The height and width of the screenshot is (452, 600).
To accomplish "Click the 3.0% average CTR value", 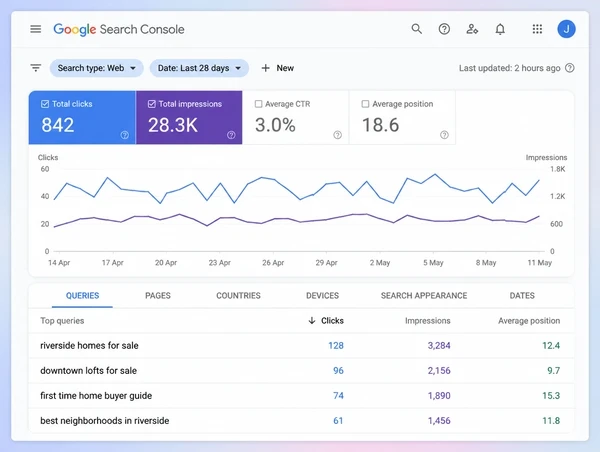I will click(275, 125).
